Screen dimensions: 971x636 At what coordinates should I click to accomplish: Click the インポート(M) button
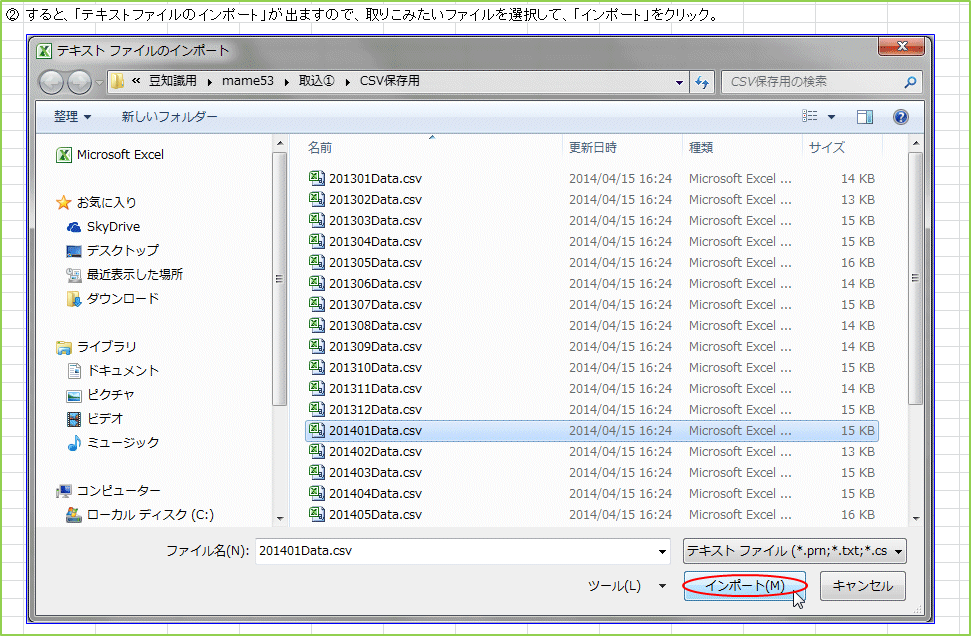tap(745, 586)
